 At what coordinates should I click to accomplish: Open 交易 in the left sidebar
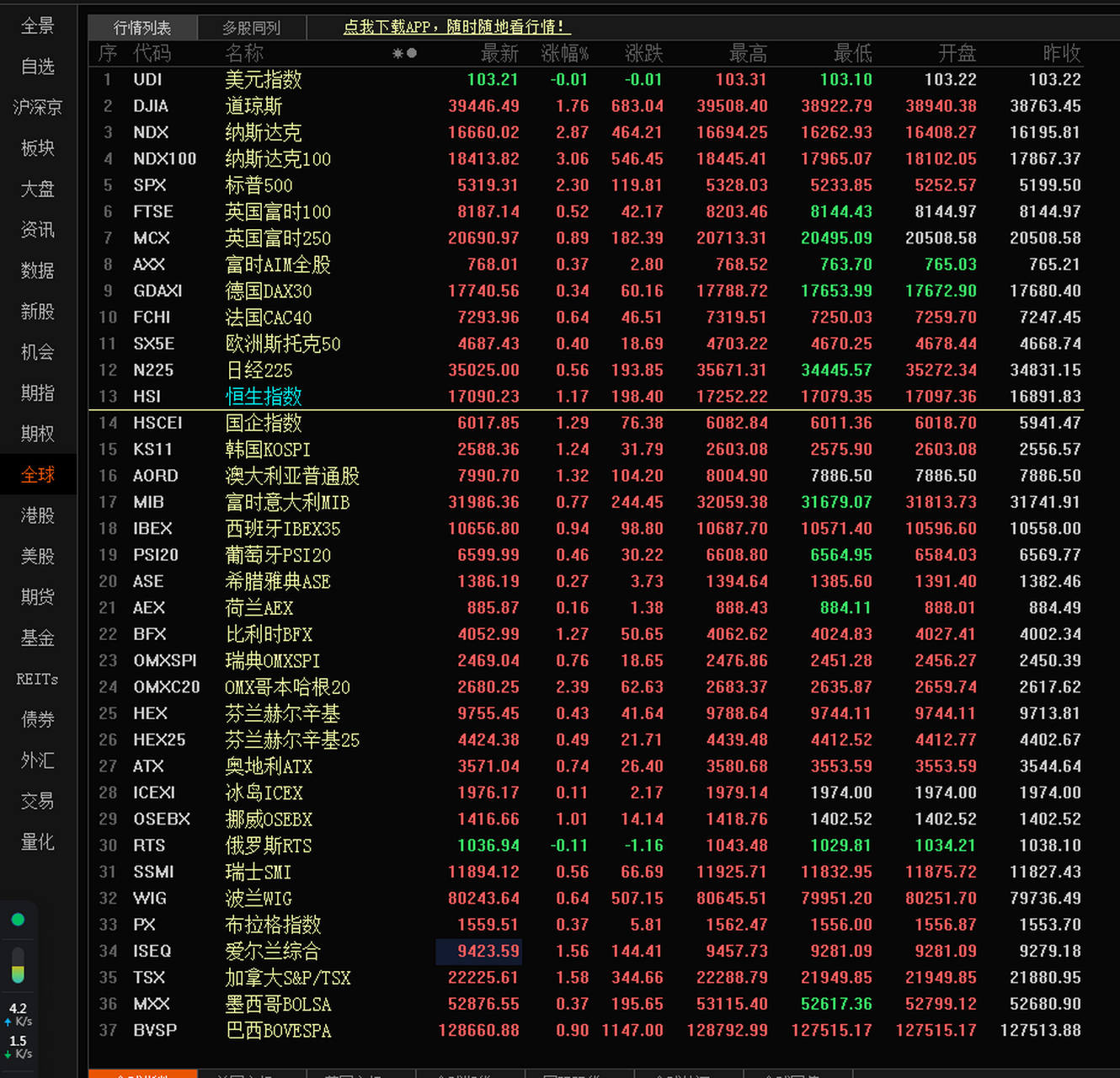point(38,801)
